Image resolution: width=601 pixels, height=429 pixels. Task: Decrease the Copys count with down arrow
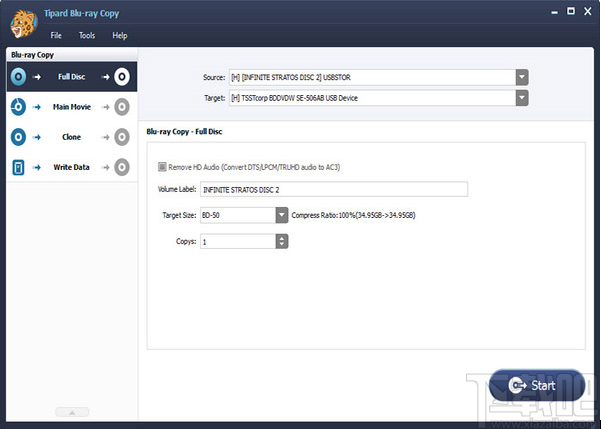(x=282, y=245)
